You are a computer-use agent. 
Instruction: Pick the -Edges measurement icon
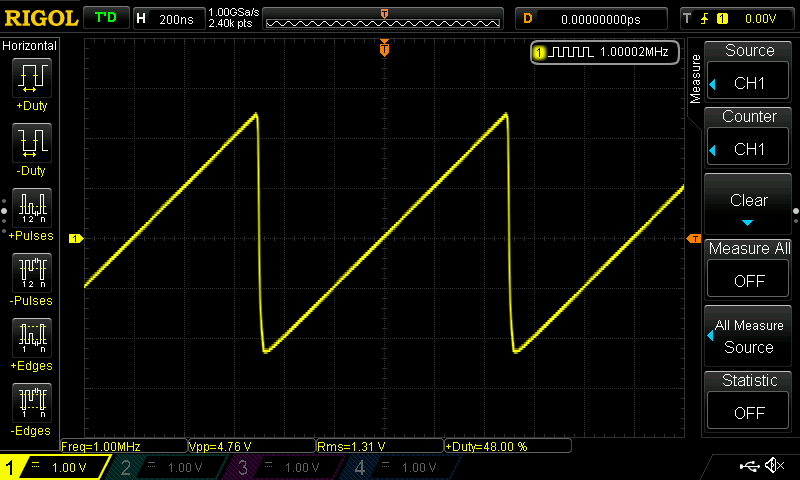(x=31, y=405)
